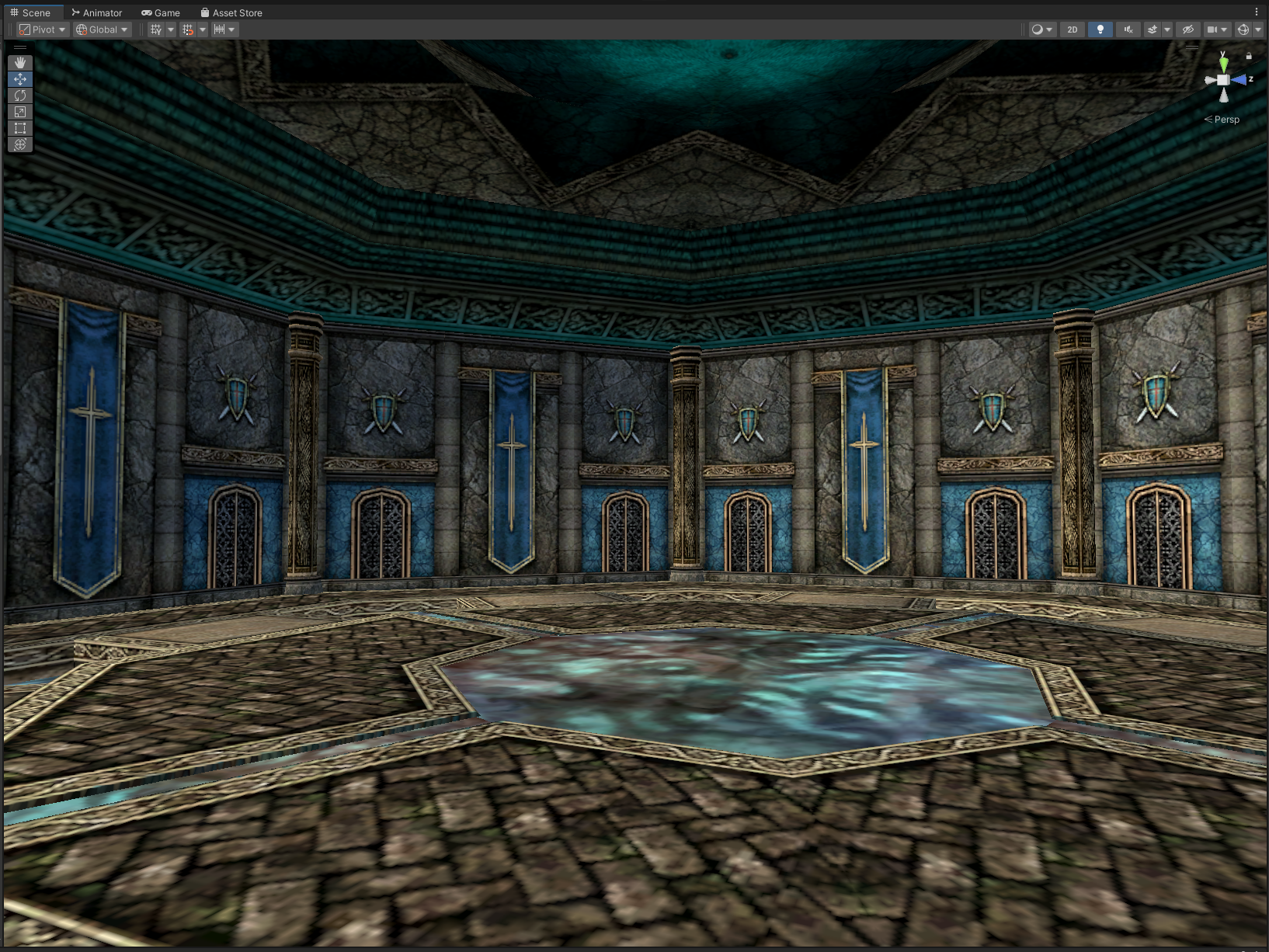Switch to the Animator tab

[97, 12]
